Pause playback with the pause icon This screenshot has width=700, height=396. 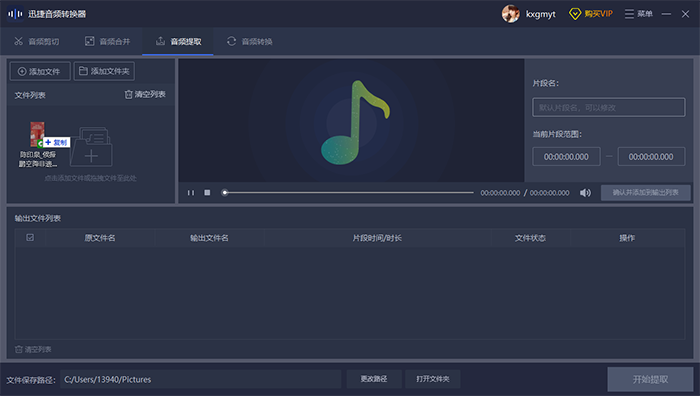191,192
